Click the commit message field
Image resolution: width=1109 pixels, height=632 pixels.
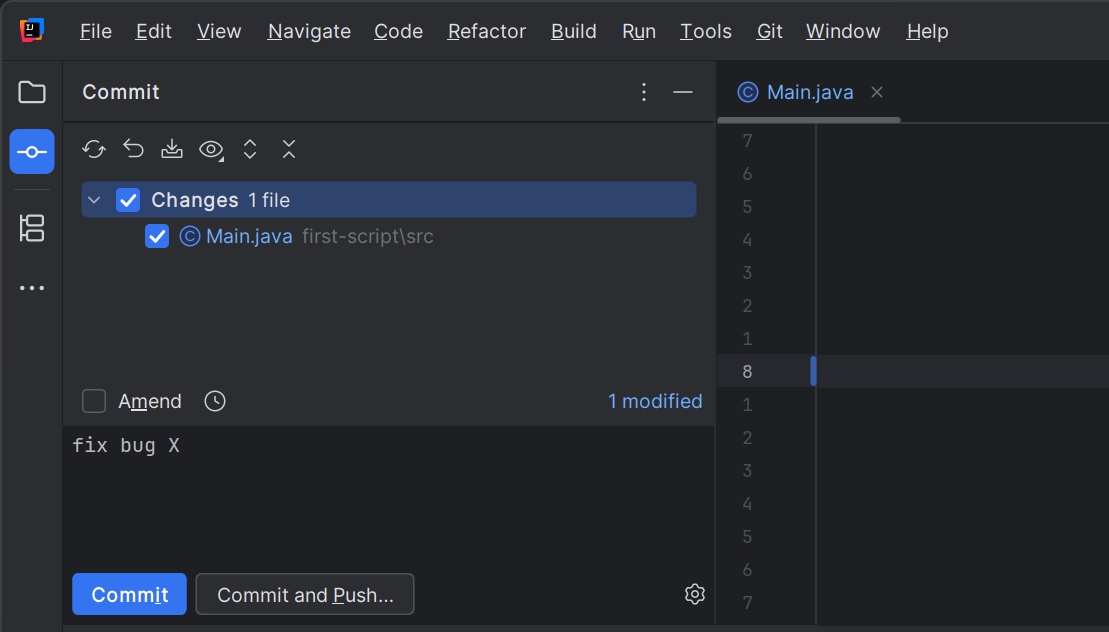[x=389, y=498]
